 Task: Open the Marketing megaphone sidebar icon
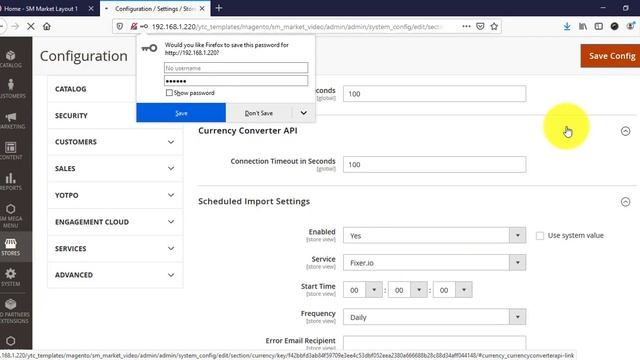pyautogui.click(x=11, y=120)
